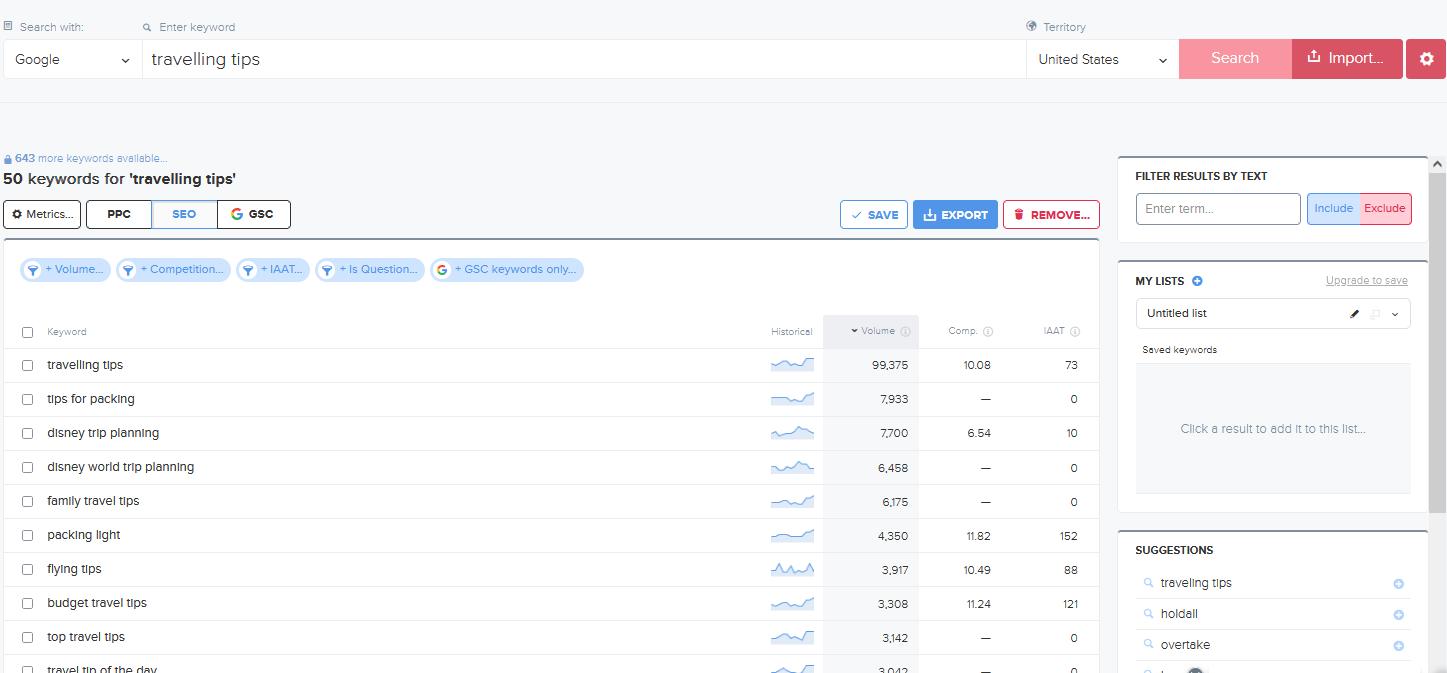Expand the United States territory dropdown
The image size is (1447, 673).
pos(1102,60)
